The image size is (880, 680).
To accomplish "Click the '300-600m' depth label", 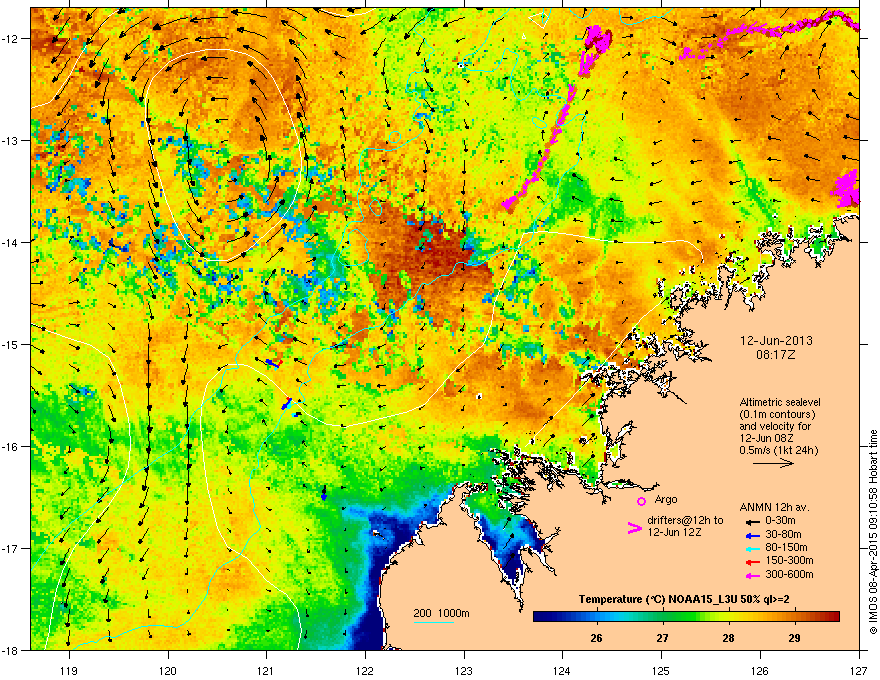I will point(789,575).
